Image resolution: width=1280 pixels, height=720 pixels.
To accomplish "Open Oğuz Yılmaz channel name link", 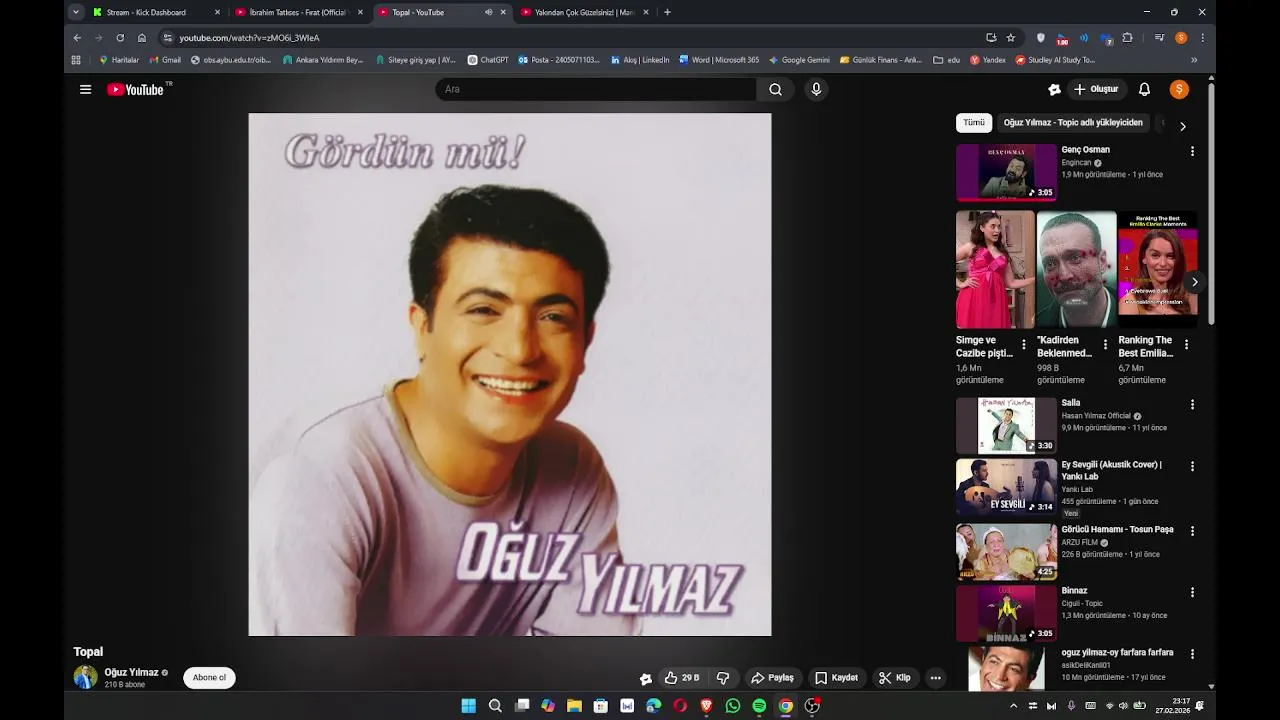I will [x=131, y=673].
